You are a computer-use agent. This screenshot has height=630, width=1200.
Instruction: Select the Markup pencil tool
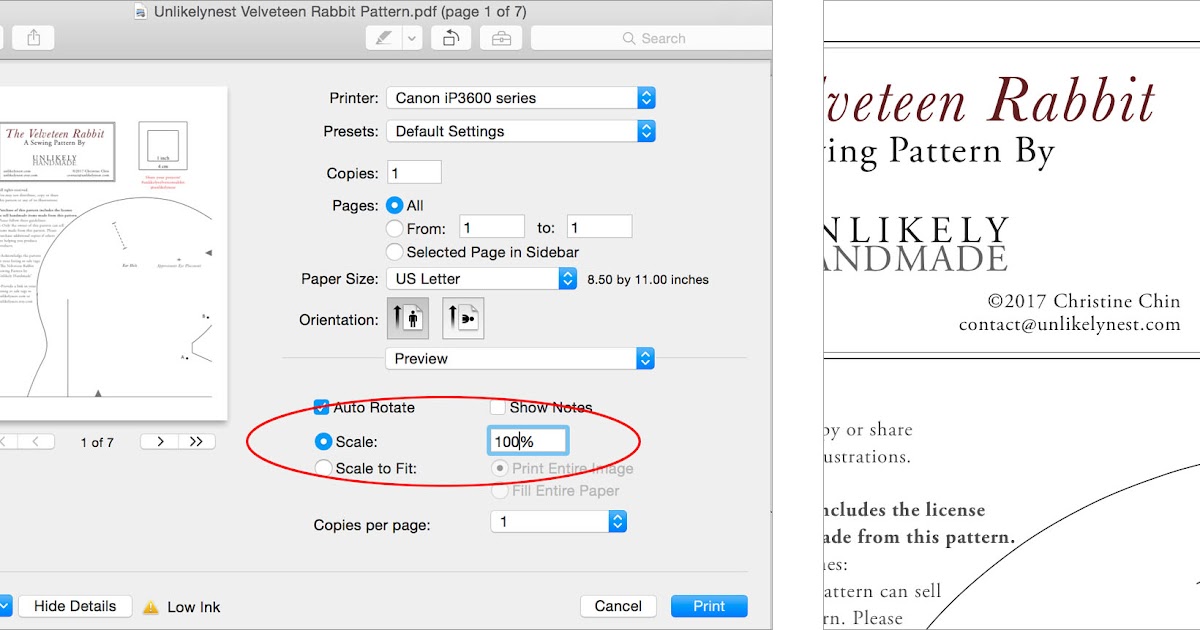pos(385,37)
